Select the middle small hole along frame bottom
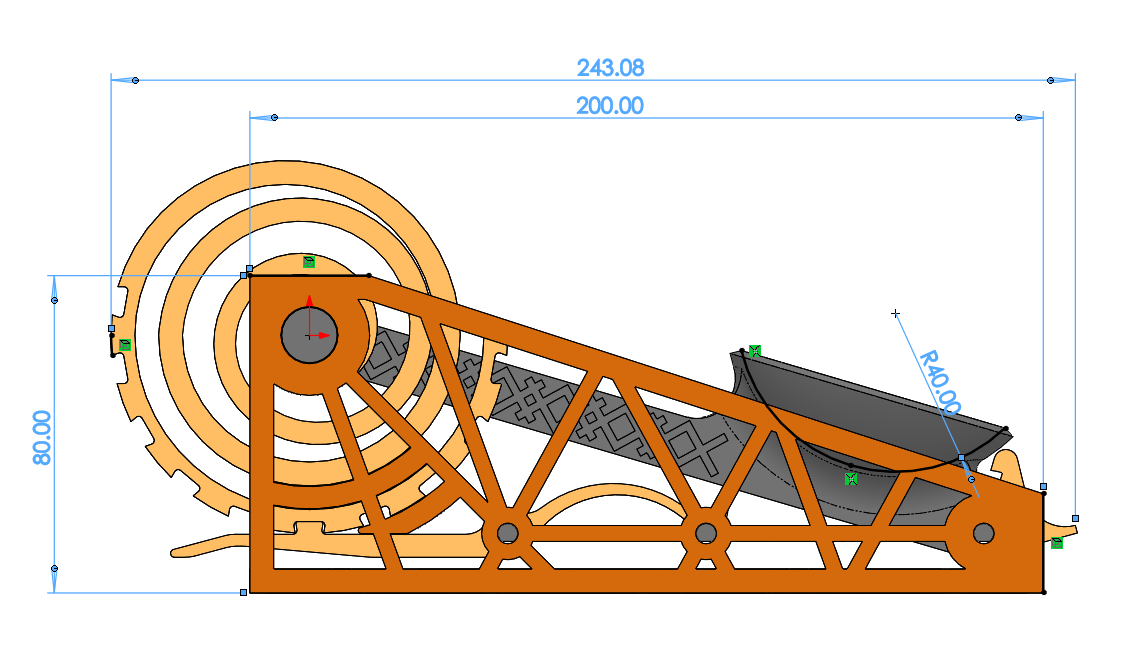Screen dimensions: 1130x651 [x=706, y=532]
